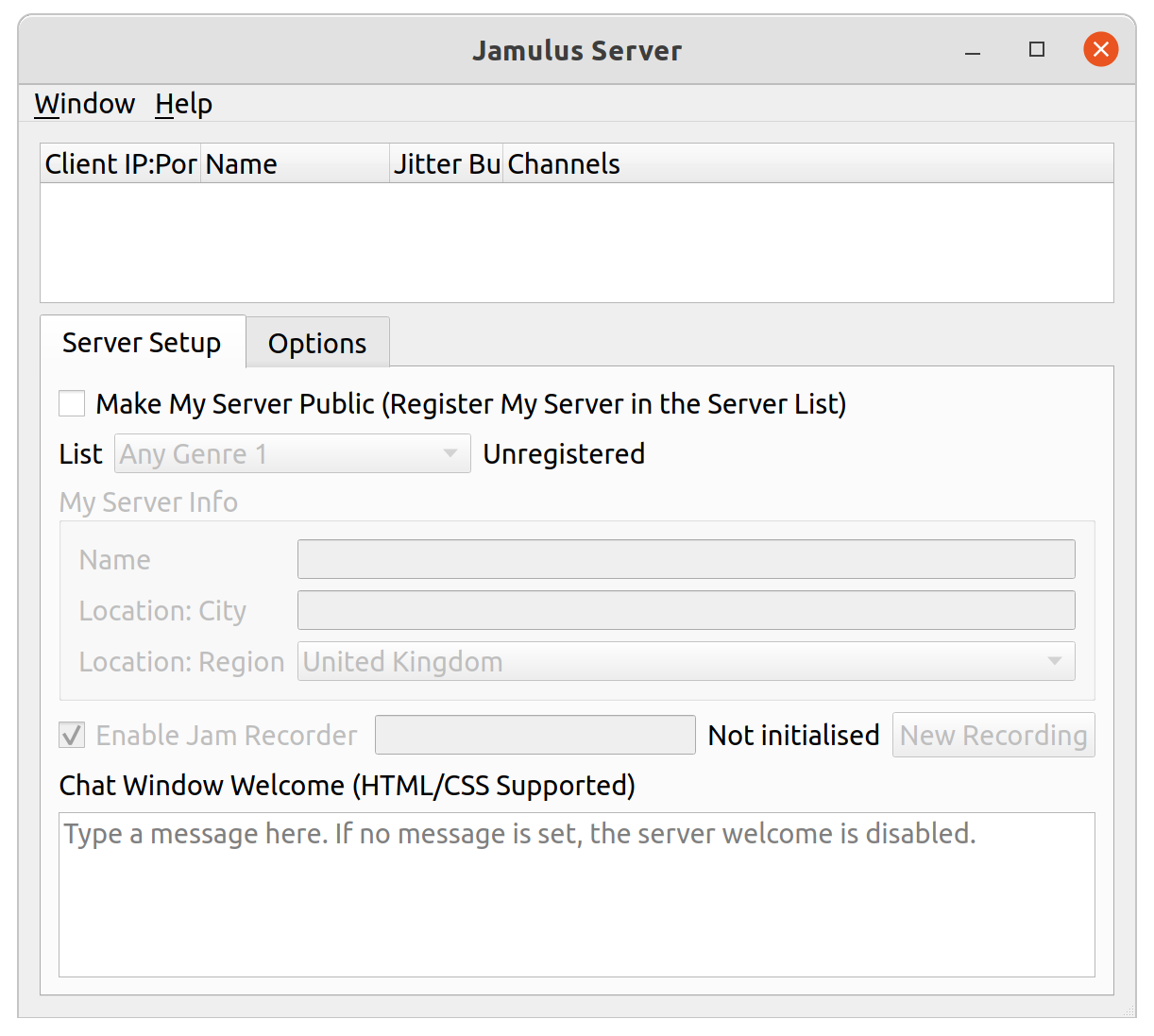Click the Client IP:Port column header

coord(121,164)
